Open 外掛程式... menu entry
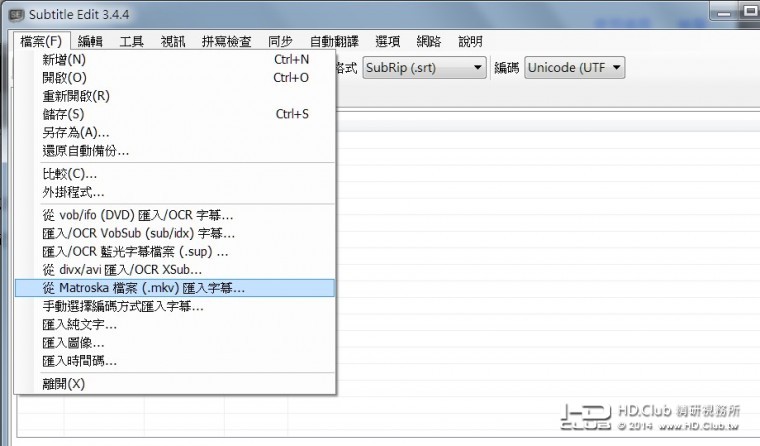This screenshot has height=446, width=760. (175, 192)
